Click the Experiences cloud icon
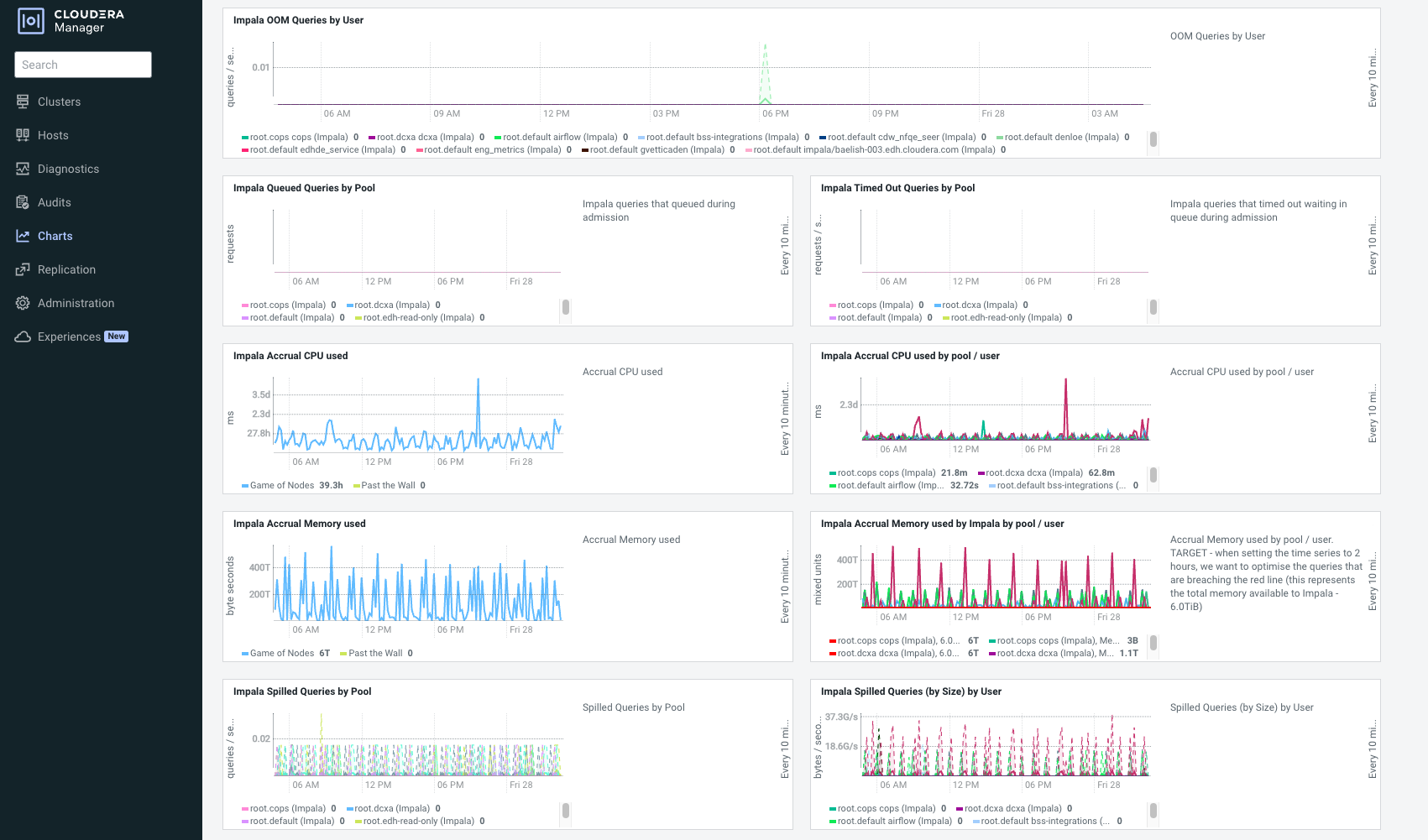This screenshot has width=1428, height=840. click(x=23, y=337)
